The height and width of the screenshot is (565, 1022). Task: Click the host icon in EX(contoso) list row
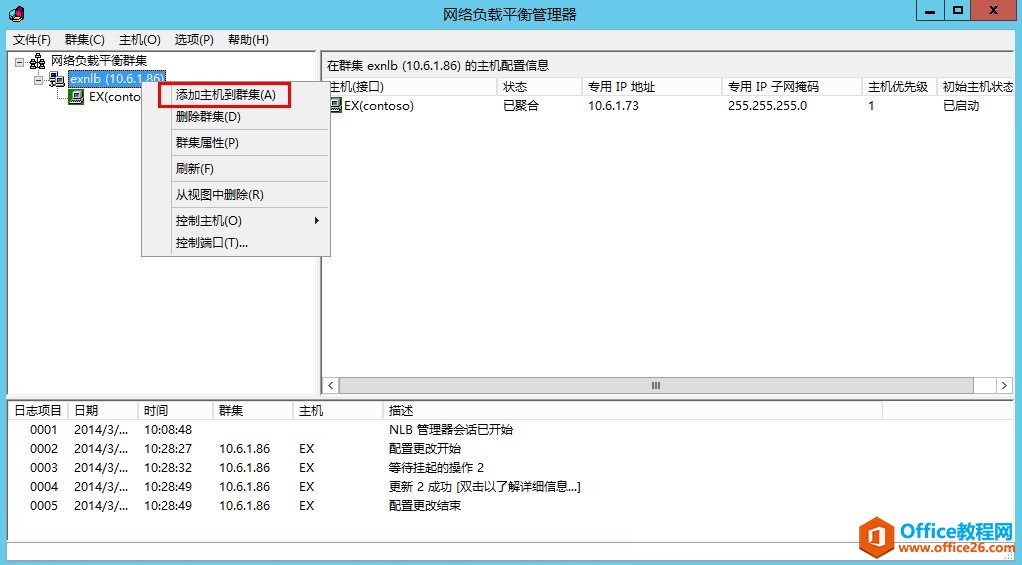(336, 106)
